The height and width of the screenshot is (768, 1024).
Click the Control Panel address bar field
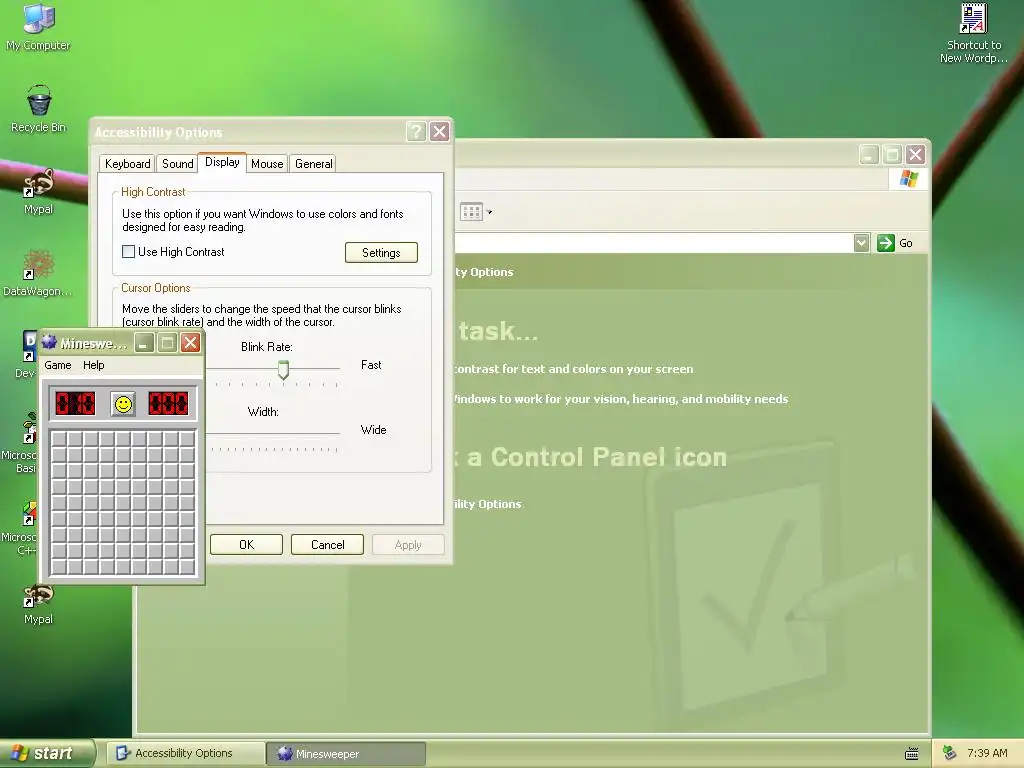[x=654, y=243]
